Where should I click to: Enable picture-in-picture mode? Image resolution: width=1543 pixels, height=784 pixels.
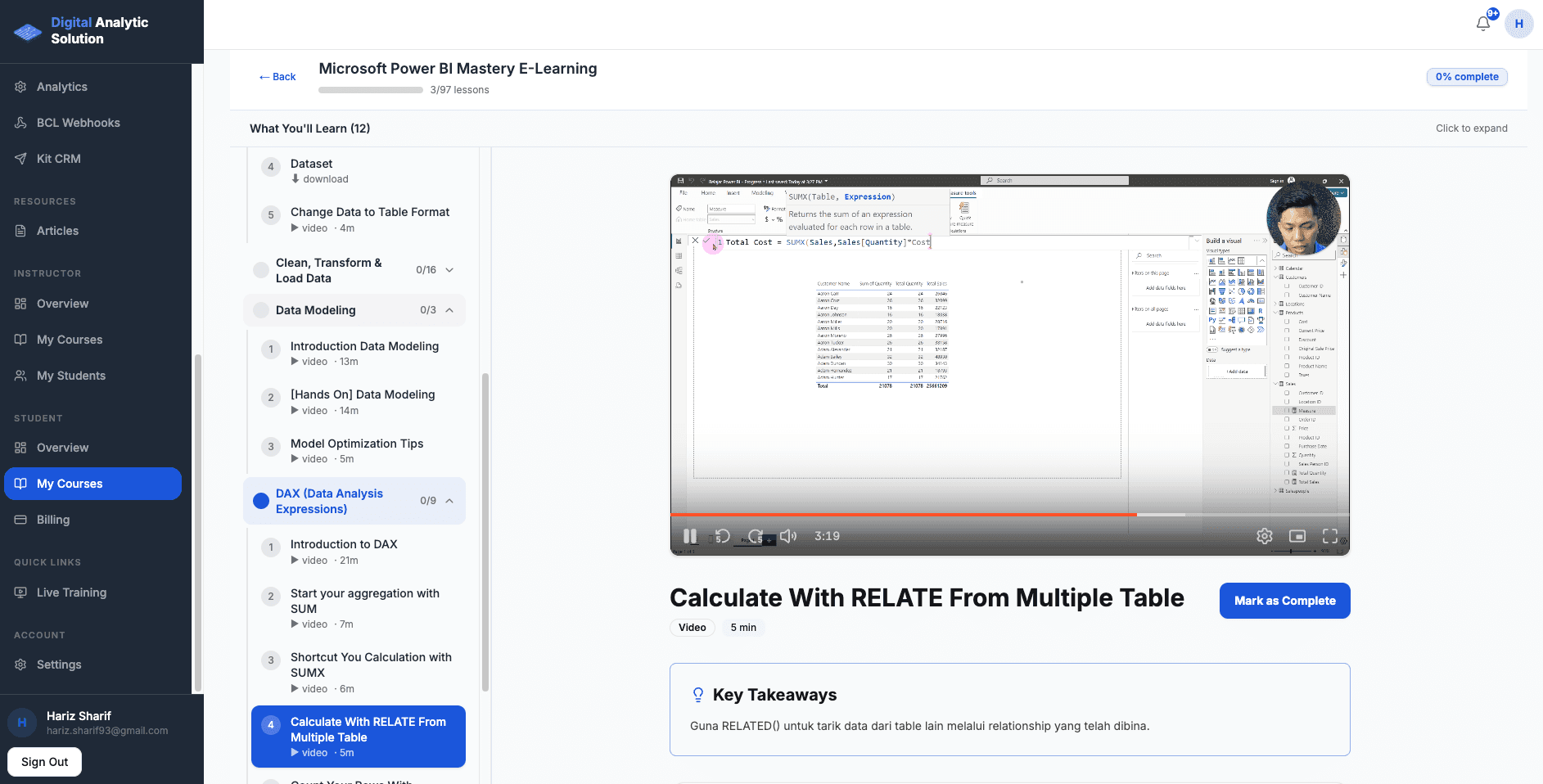pos(1297,536)
